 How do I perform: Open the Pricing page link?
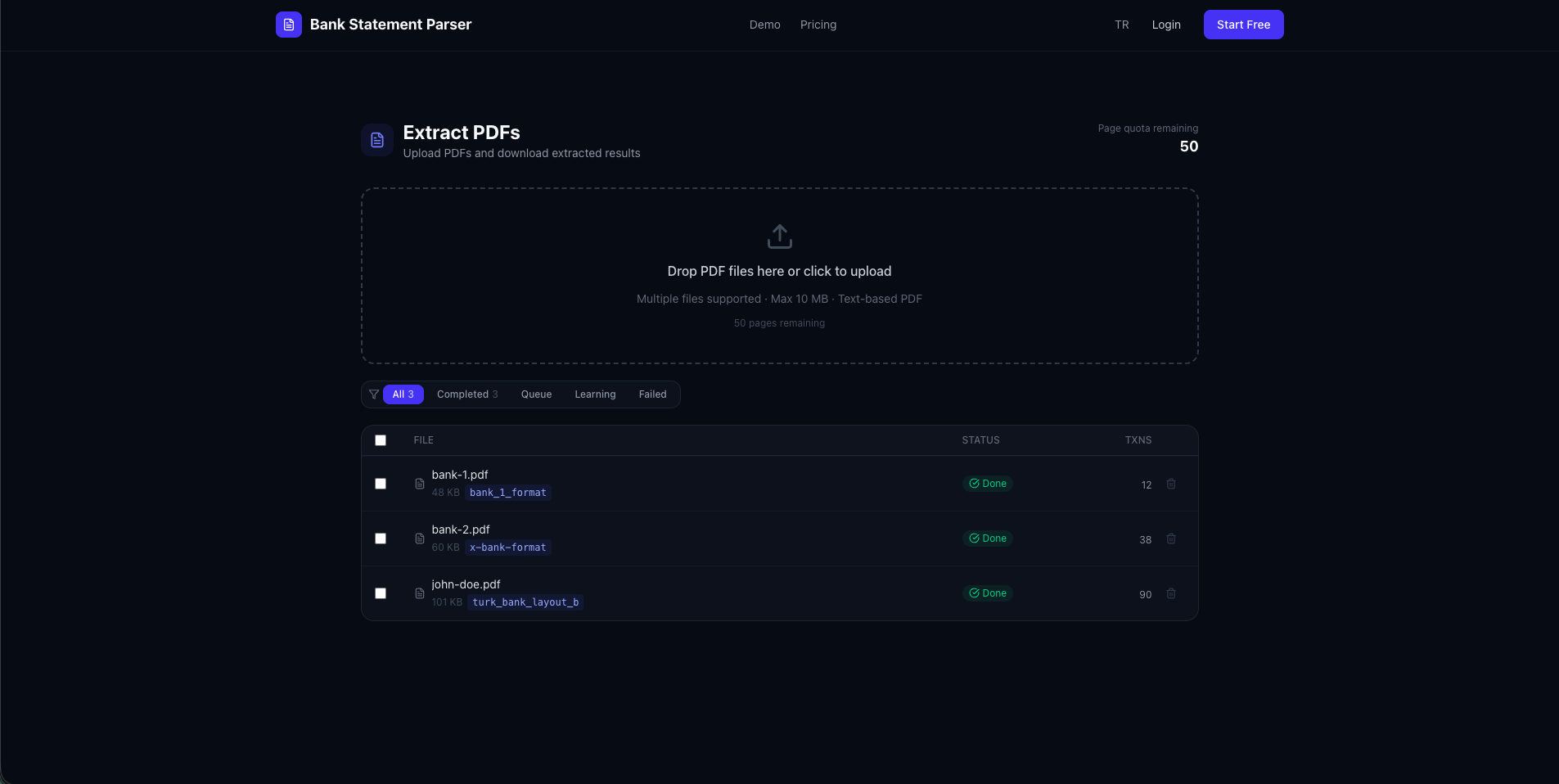pyautogui.click(x=818, y=25)
